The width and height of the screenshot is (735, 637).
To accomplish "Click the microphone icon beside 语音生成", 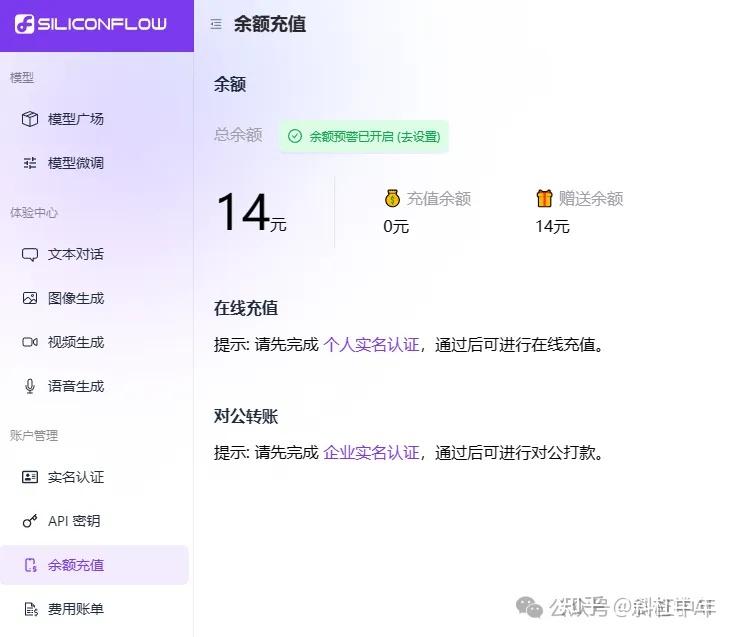I will [30, 386].
